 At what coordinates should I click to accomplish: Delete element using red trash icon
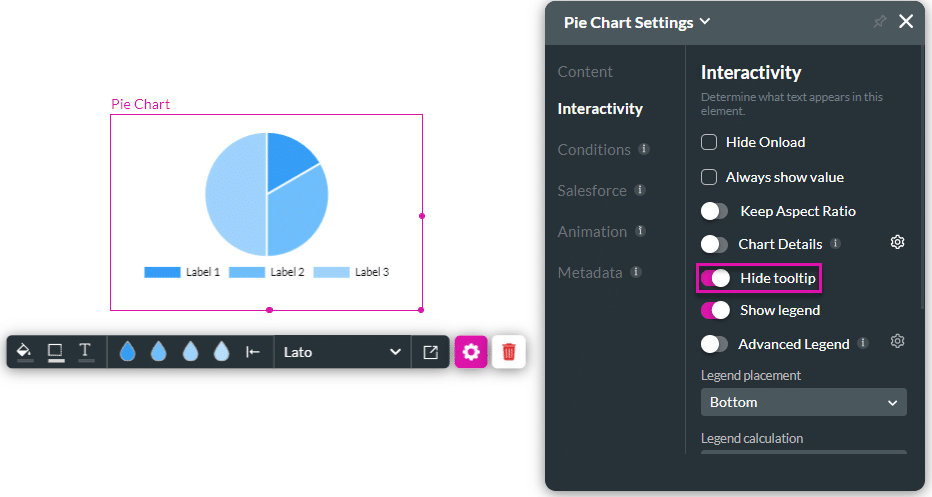(x=509, y=352)
